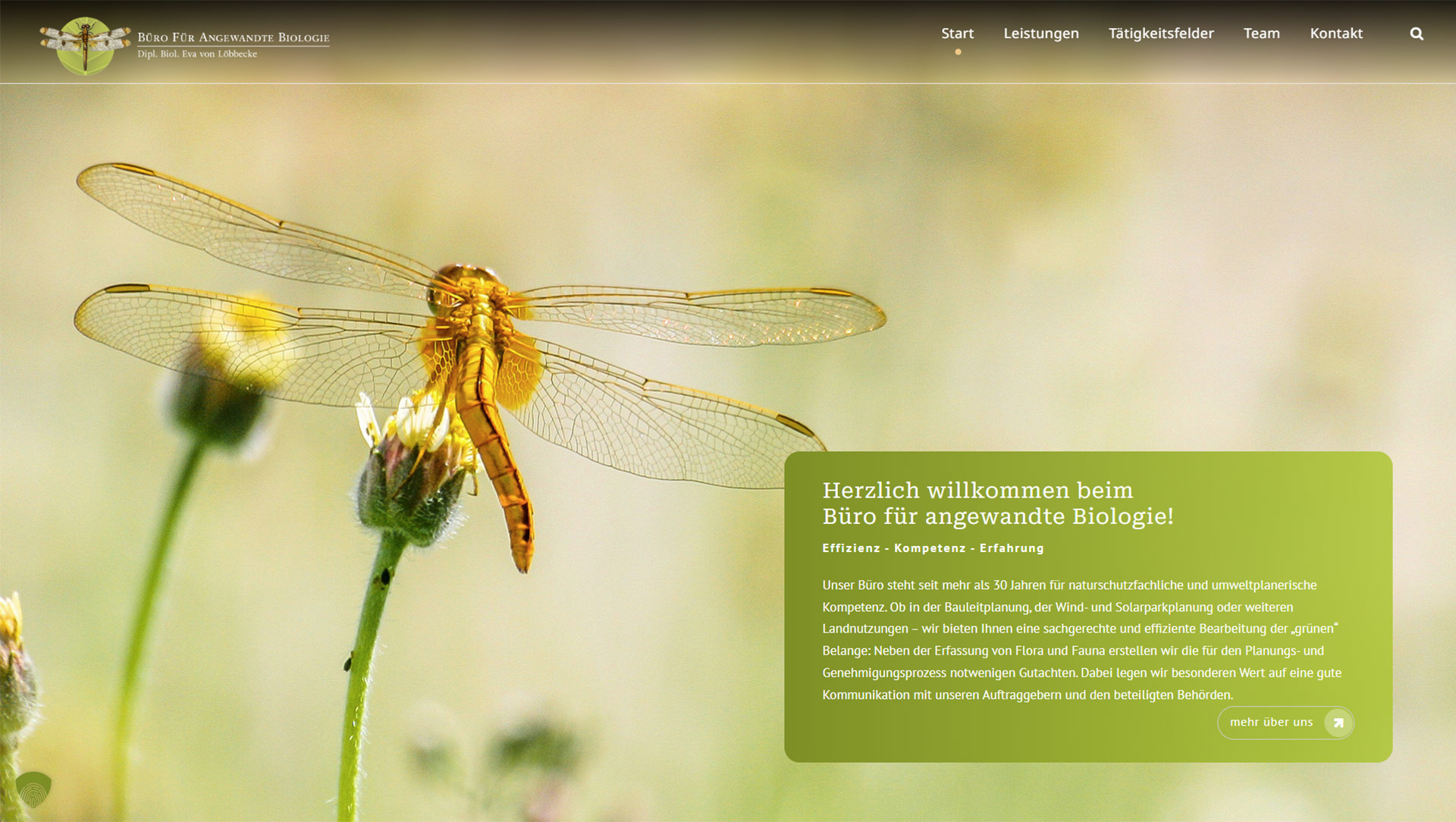This screenshot has height=822, width=1456.
Task: Open the search magnifier icon
Action: pos(1416,34)
